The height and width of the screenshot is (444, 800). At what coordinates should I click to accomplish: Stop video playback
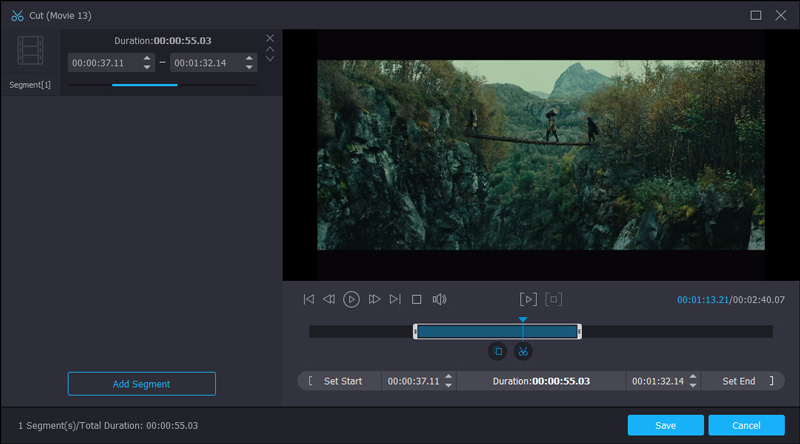[417, 299]
